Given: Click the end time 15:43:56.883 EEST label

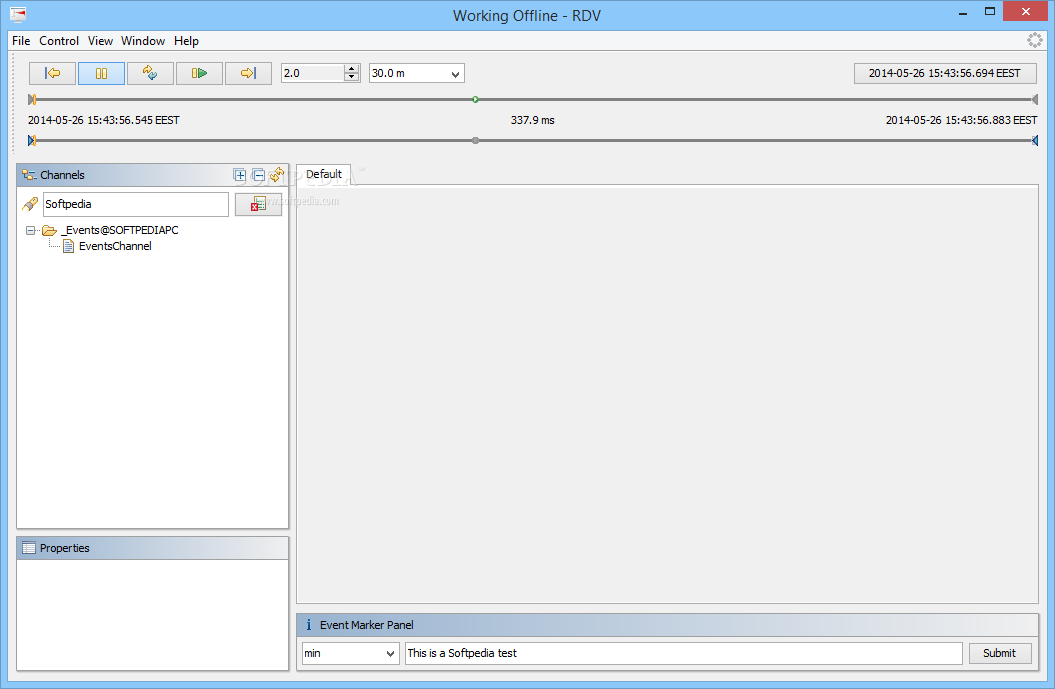Looking at the screenshot, I should [x=961, y=120].
